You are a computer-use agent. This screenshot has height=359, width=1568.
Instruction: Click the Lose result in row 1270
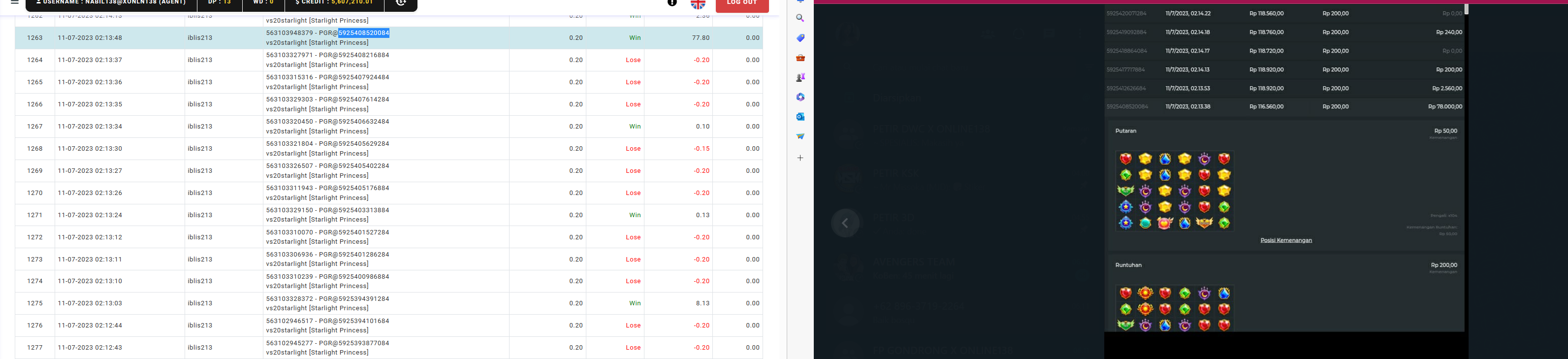(x=633, y=193)
